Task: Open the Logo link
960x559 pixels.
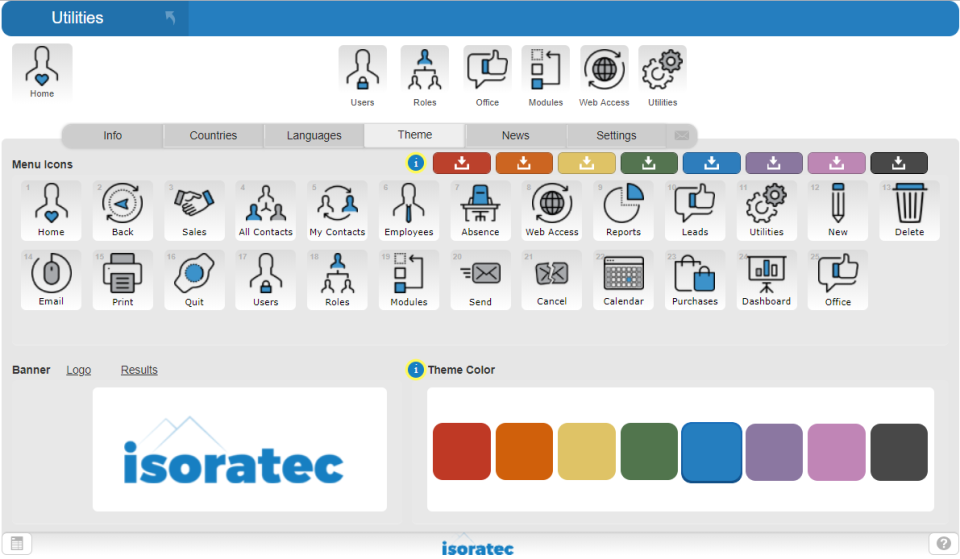Action: pyautogui.click(x=78, y=370)
